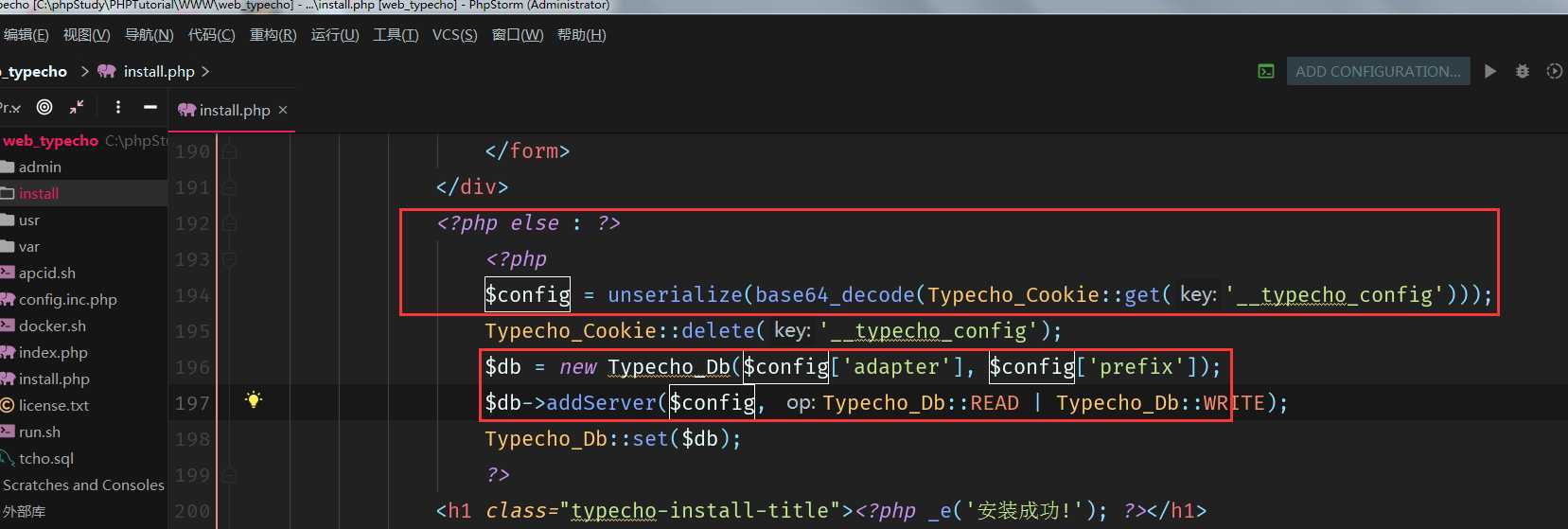Viewport: 1568px width, 529px height.
Task: Click addServer method call on line 197
Action: pyautogui.click(x=601, y=403)
